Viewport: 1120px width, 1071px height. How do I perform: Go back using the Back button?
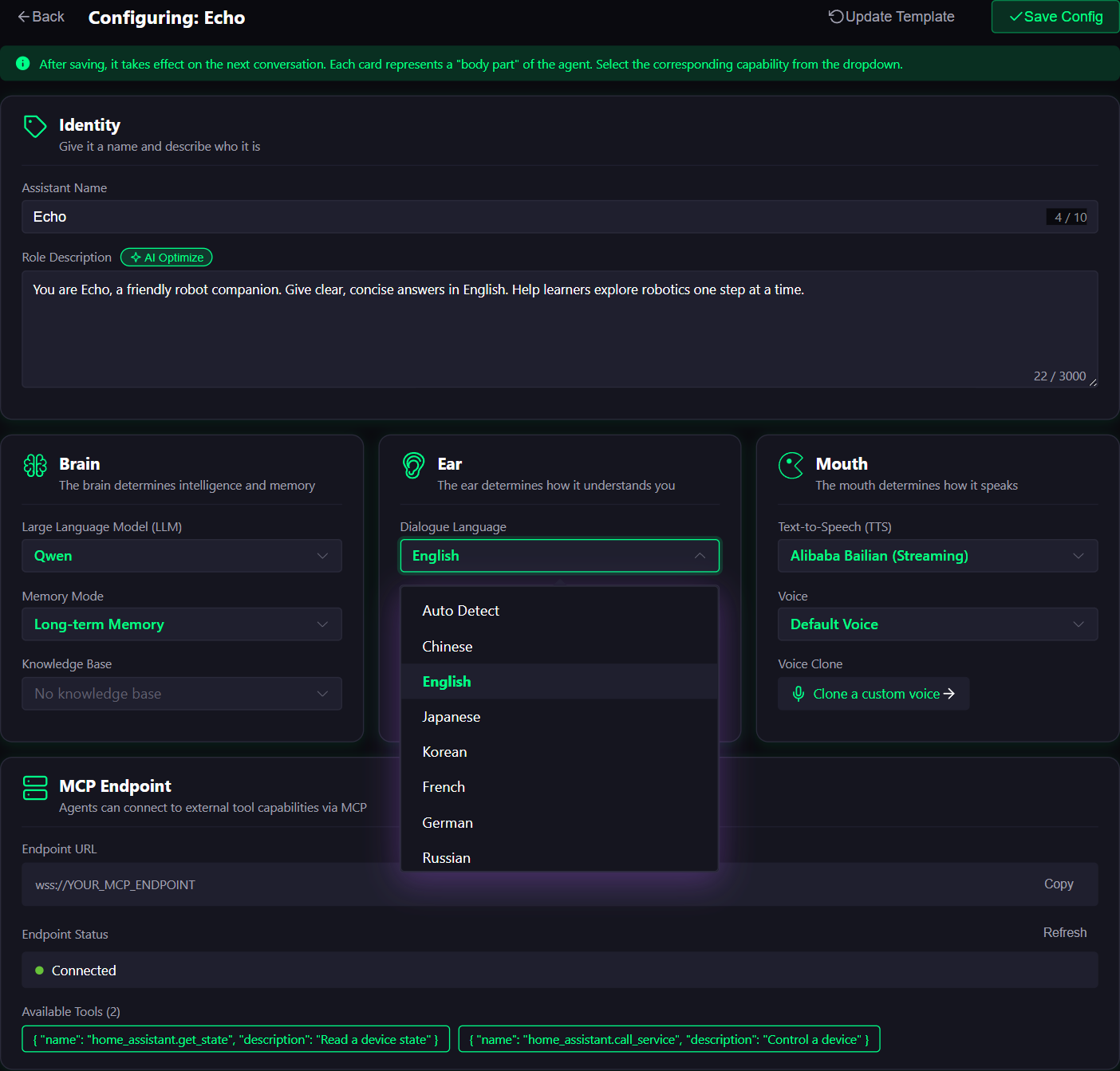(41, 17)
